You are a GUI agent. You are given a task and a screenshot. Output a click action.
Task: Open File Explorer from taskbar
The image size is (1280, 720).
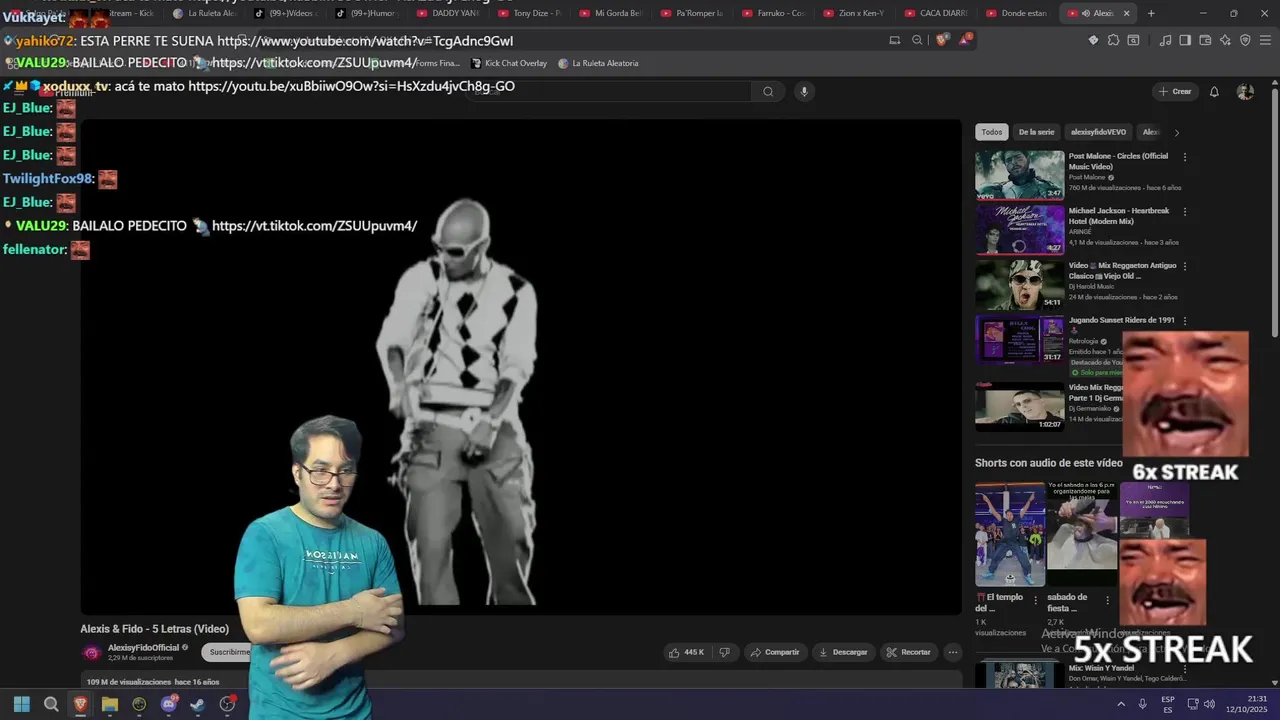tap(110, 704)
